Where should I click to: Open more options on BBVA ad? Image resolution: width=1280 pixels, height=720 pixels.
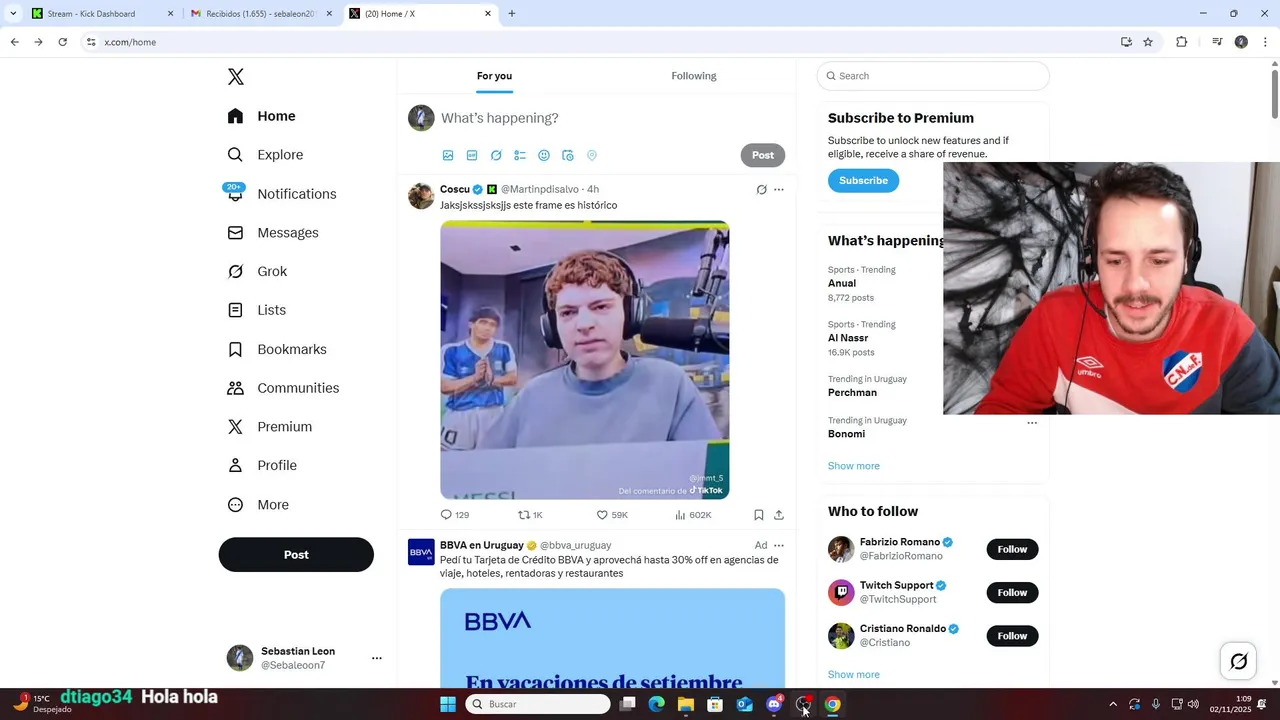[779, 545]
